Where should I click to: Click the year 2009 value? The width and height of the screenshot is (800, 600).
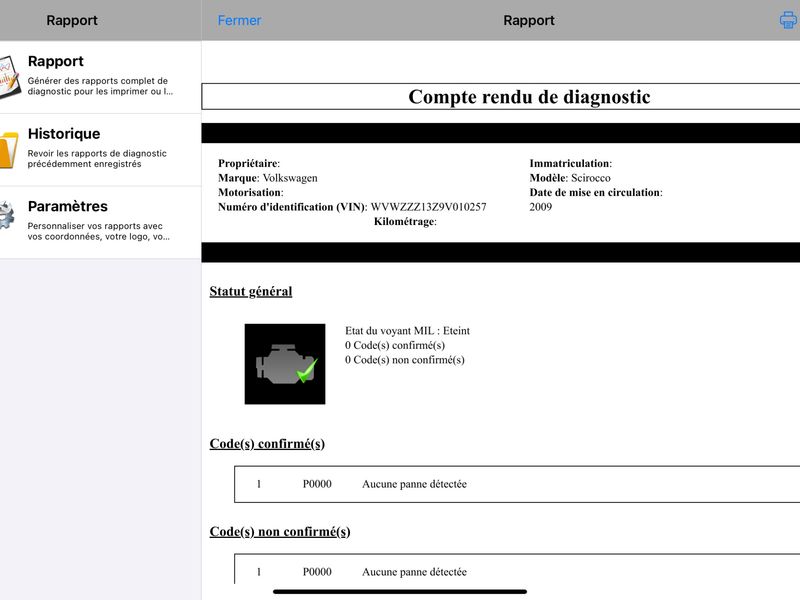pyautogui.click(x=540, y=207)
